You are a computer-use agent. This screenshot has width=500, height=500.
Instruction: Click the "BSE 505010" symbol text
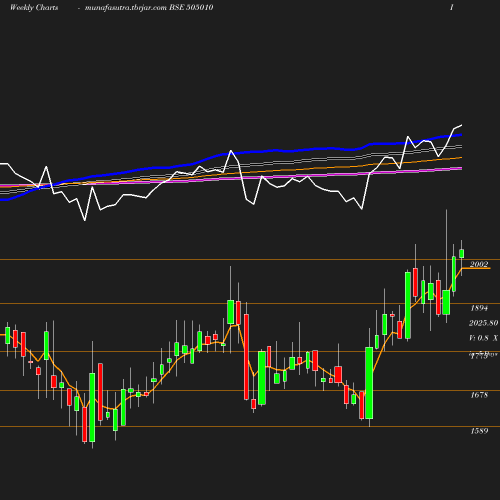click(191, 7)
